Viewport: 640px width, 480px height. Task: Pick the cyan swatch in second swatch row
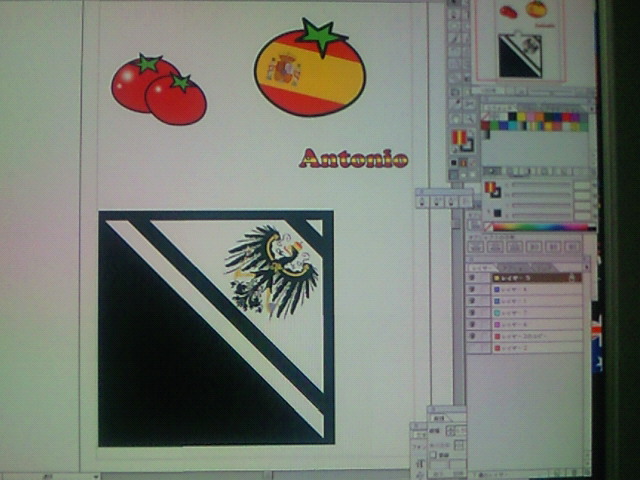[512, 126]
